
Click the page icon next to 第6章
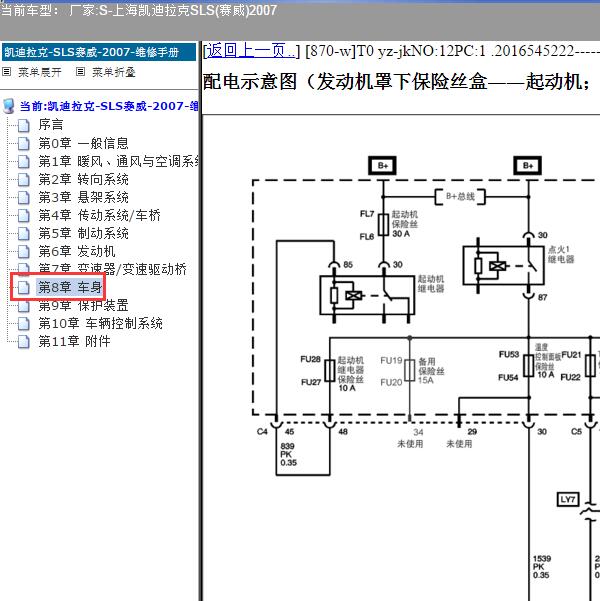click(x=24, y=252)
